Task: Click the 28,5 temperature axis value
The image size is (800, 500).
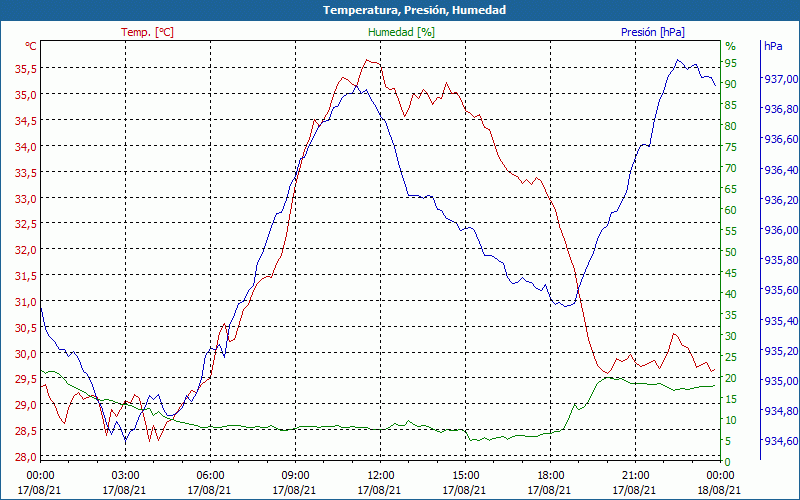Action: point(25,432)
